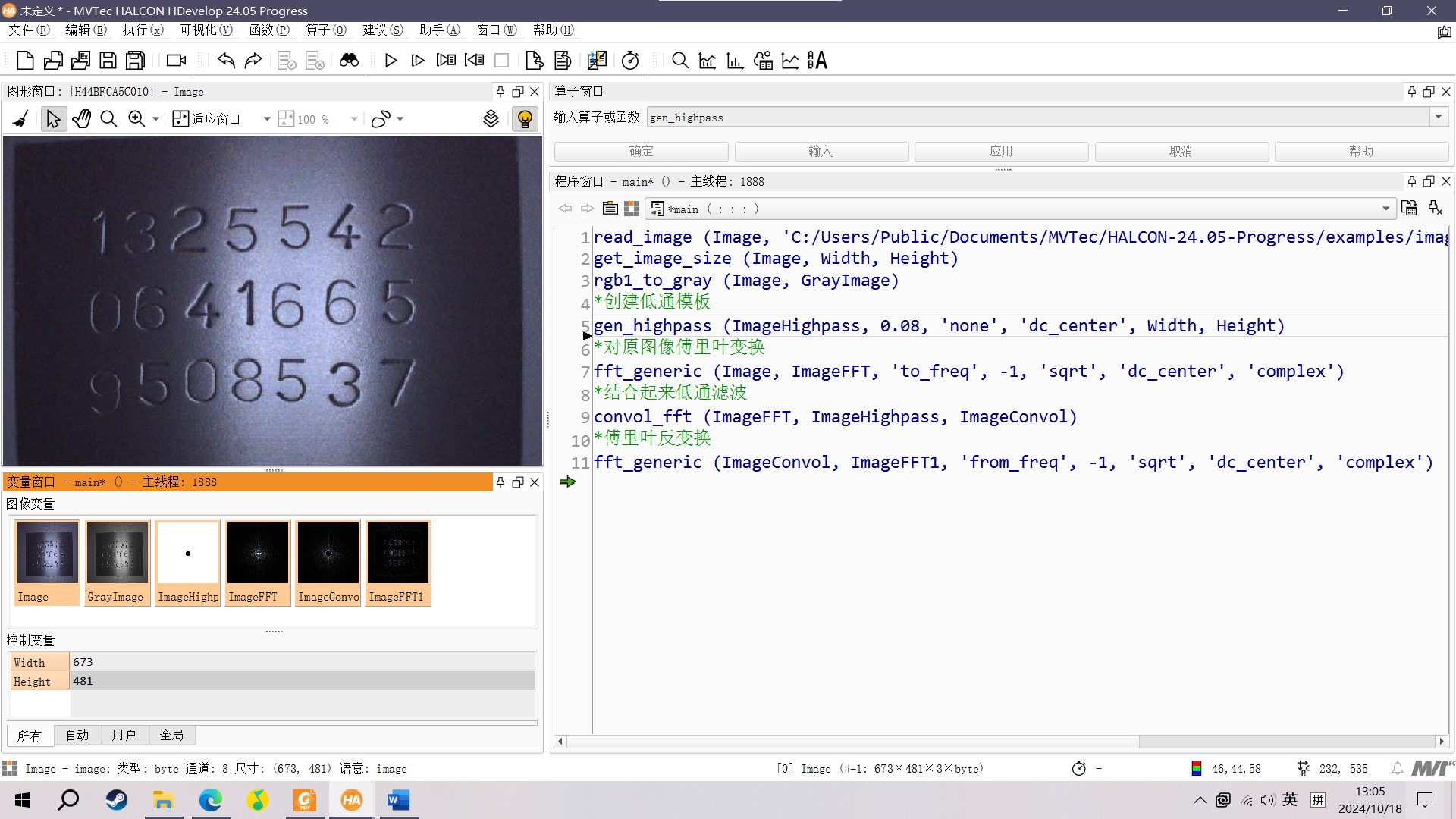Image resolution: width=1456 pixels, height=819 pixels.
Task: Click the fit window (适应窗口) button
Action: 206,119
